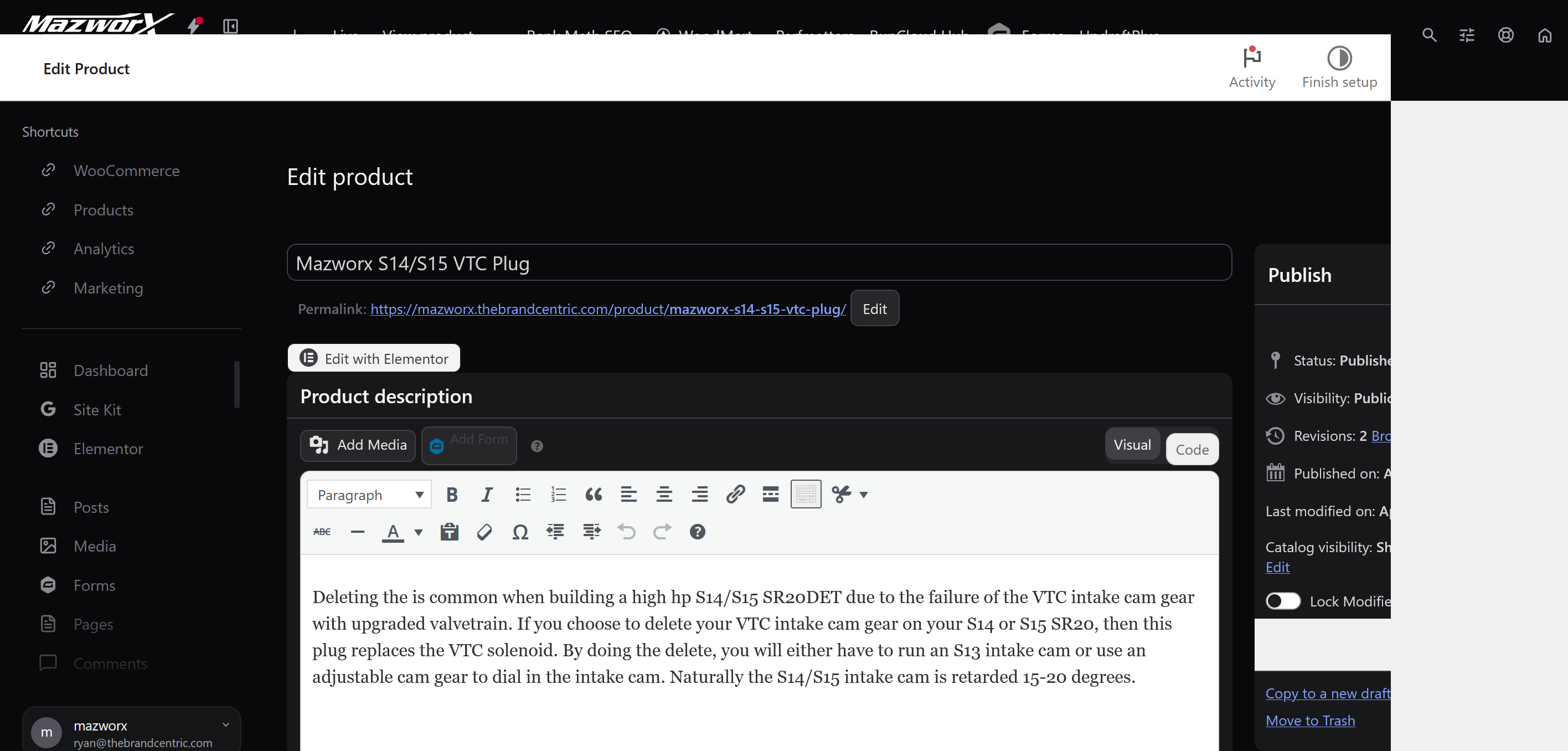Decrease paragraph indent
Screen dimensions: 1568x751
[x=555, y=532]
